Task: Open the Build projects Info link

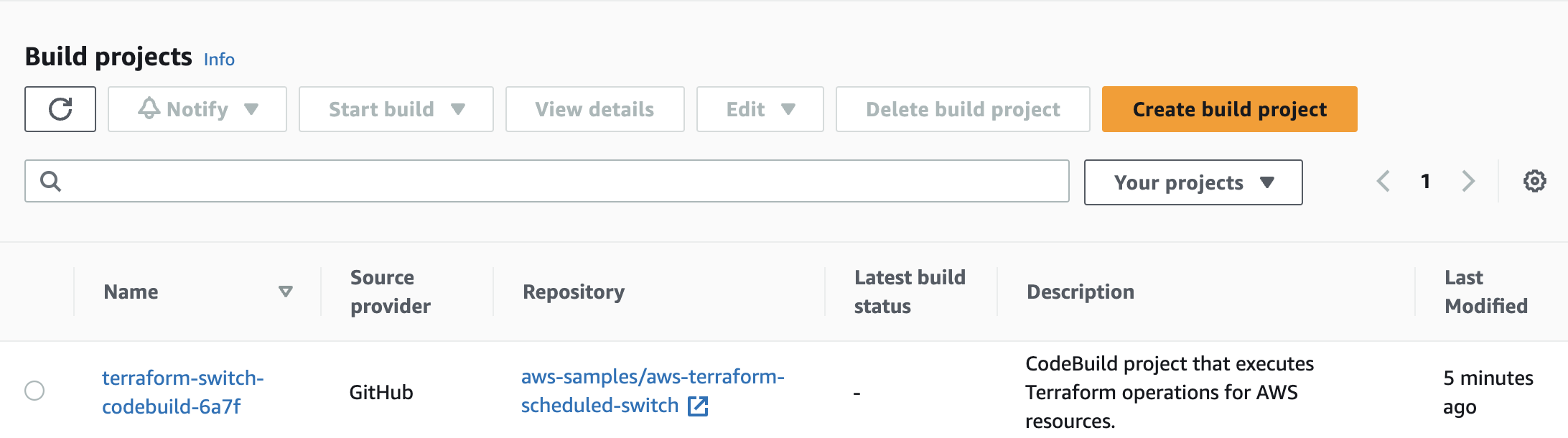Action: (x=219, y=59)
